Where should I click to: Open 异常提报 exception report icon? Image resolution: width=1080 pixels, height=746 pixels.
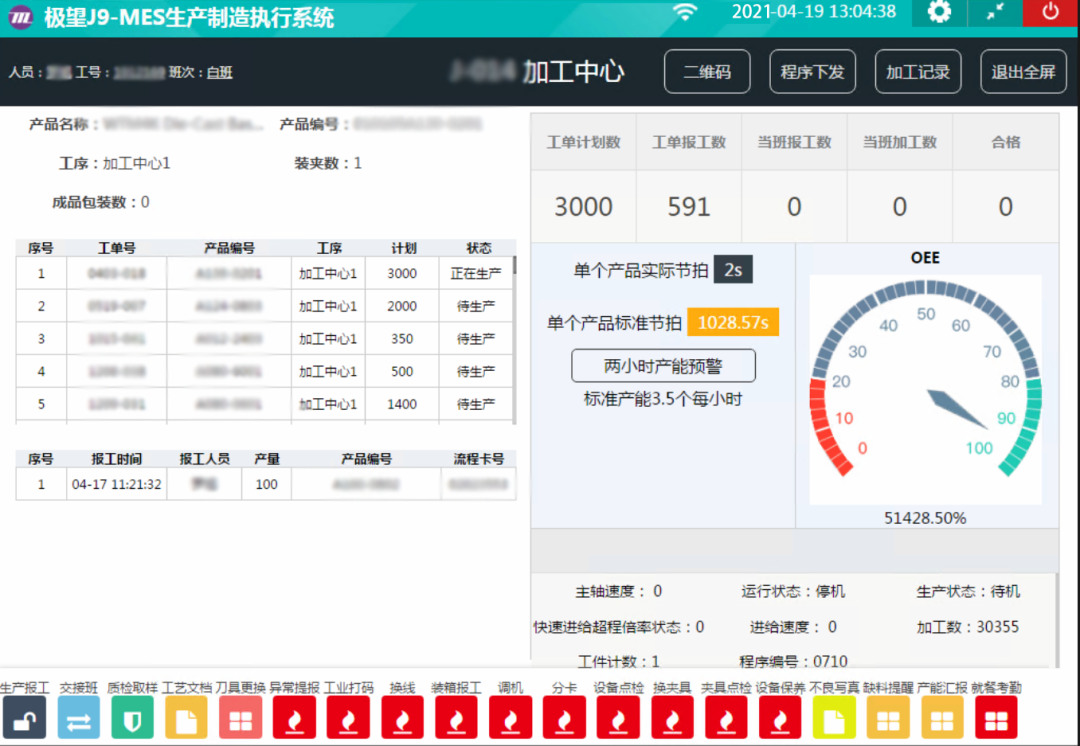(294, 718)
